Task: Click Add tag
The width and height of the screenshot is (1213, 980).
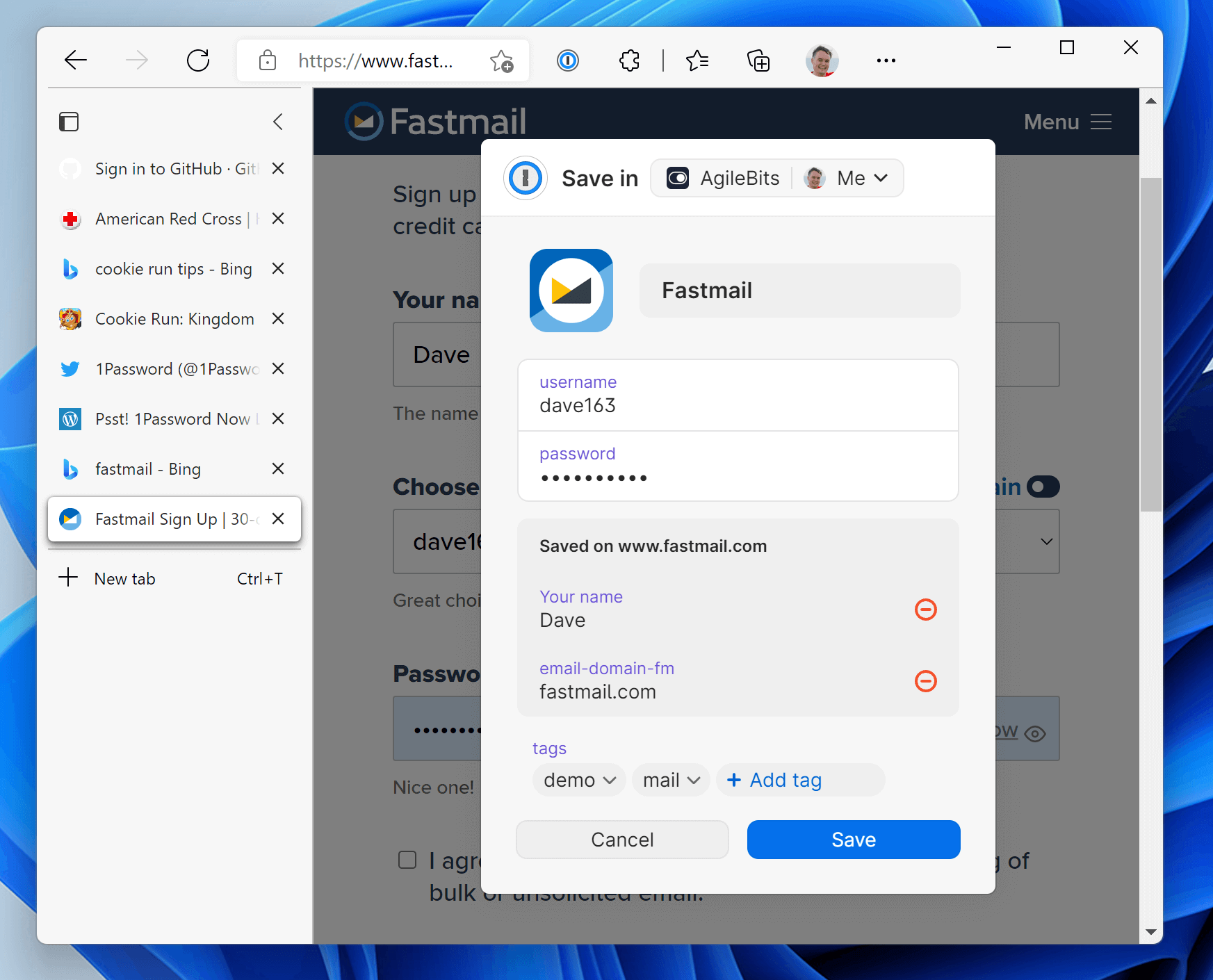Action: tap(800, 780)
